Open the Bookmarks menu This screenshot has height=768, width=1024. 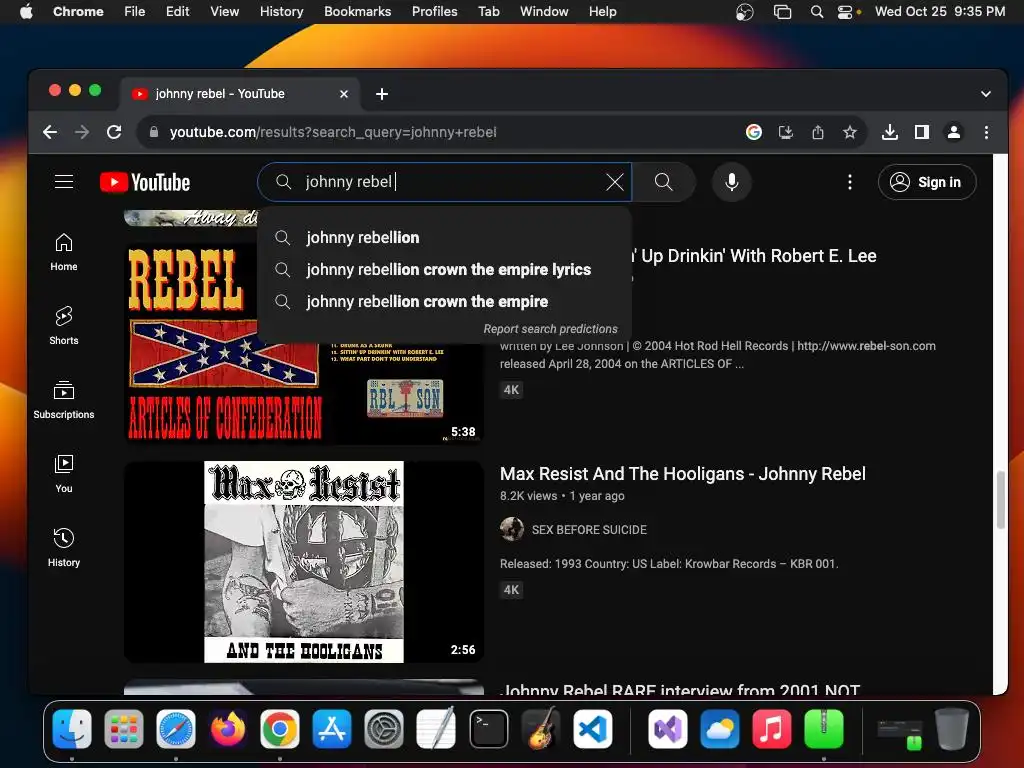click(358, 11)
